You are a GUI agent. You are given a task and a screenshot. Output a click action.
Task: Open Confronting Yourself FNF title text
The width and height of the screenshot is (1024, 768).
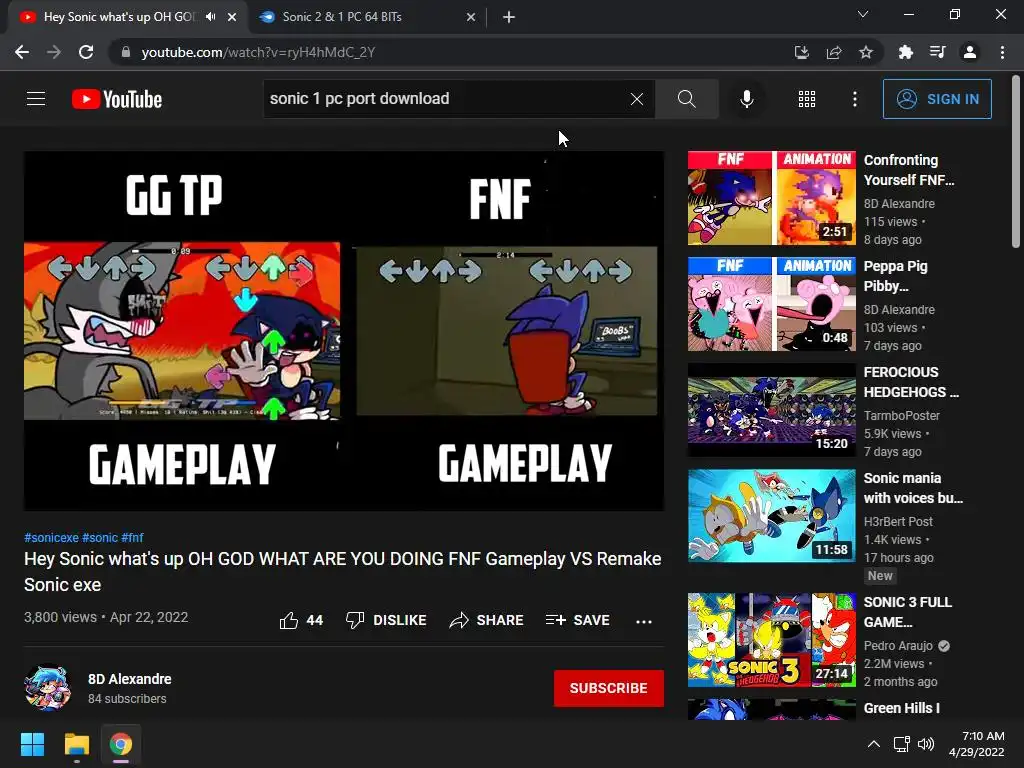[909, 170]
